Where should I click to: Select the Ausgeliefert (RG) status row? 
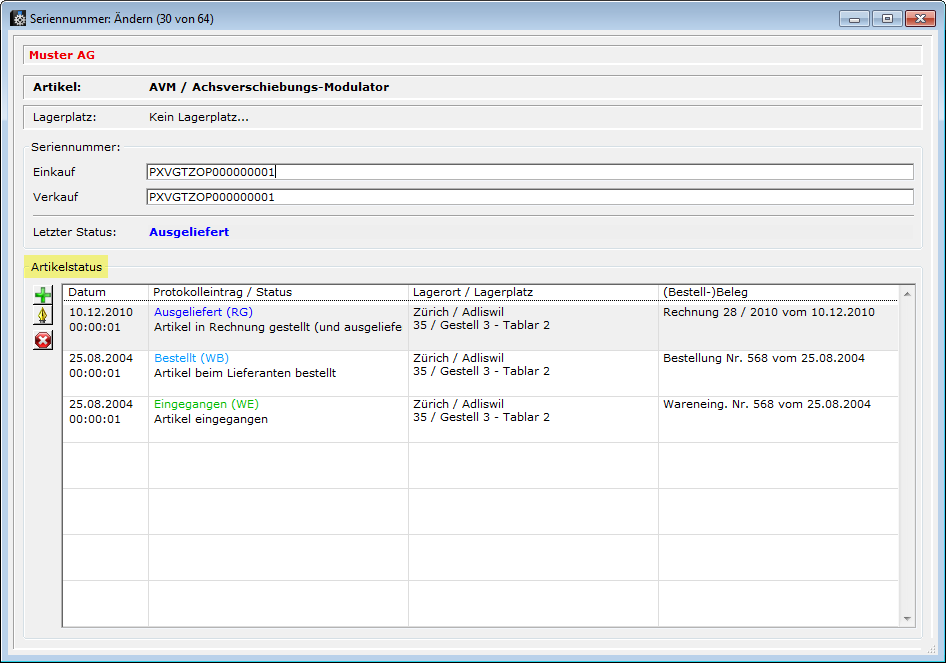coord(203,312)
